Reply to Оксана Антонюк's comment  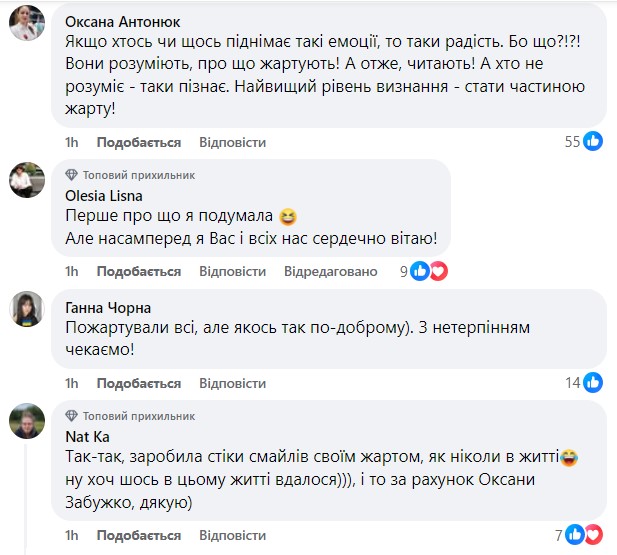(232, 142)
